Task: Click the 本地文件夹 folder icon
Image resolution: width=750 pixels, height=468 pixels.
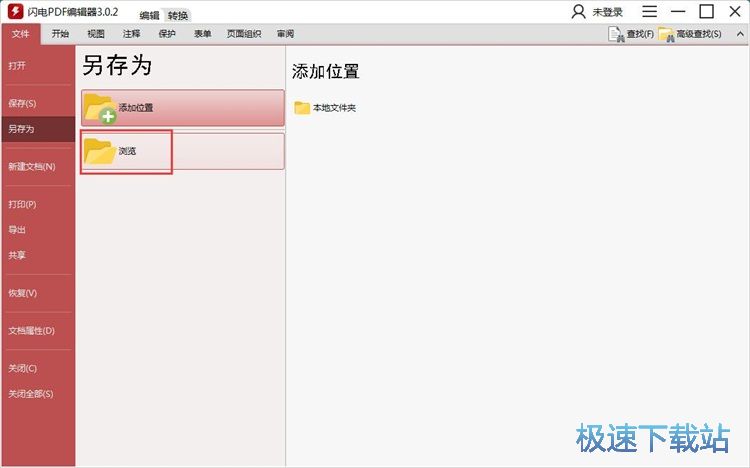Action: [x=302, y=108]
